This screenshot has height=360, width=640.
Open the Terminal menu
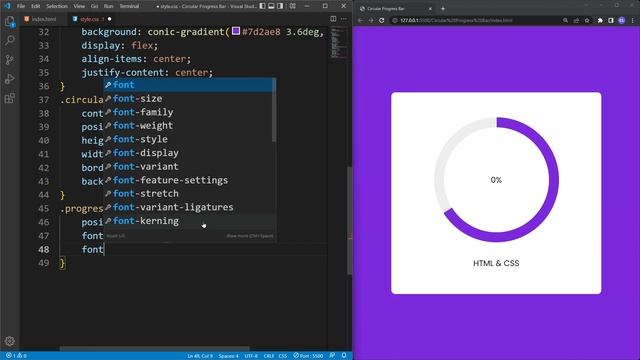point(129,6)
